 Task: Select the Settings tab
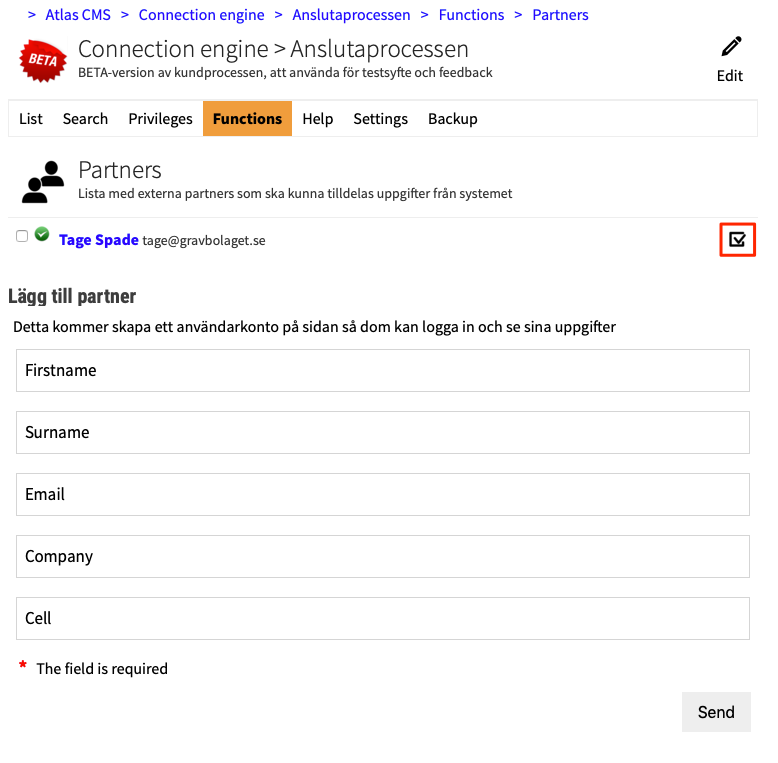click(x=380, y=119)
